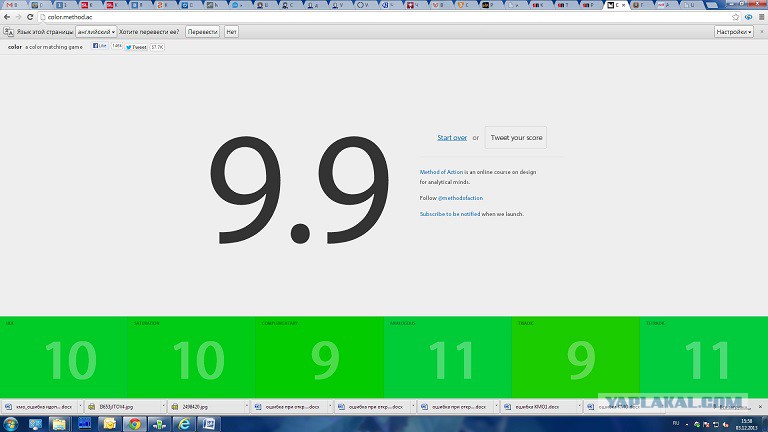Bookmark this page with the star icon
Image resolution: width=768 pixels, height=432 pixels.
coord(735,17)
